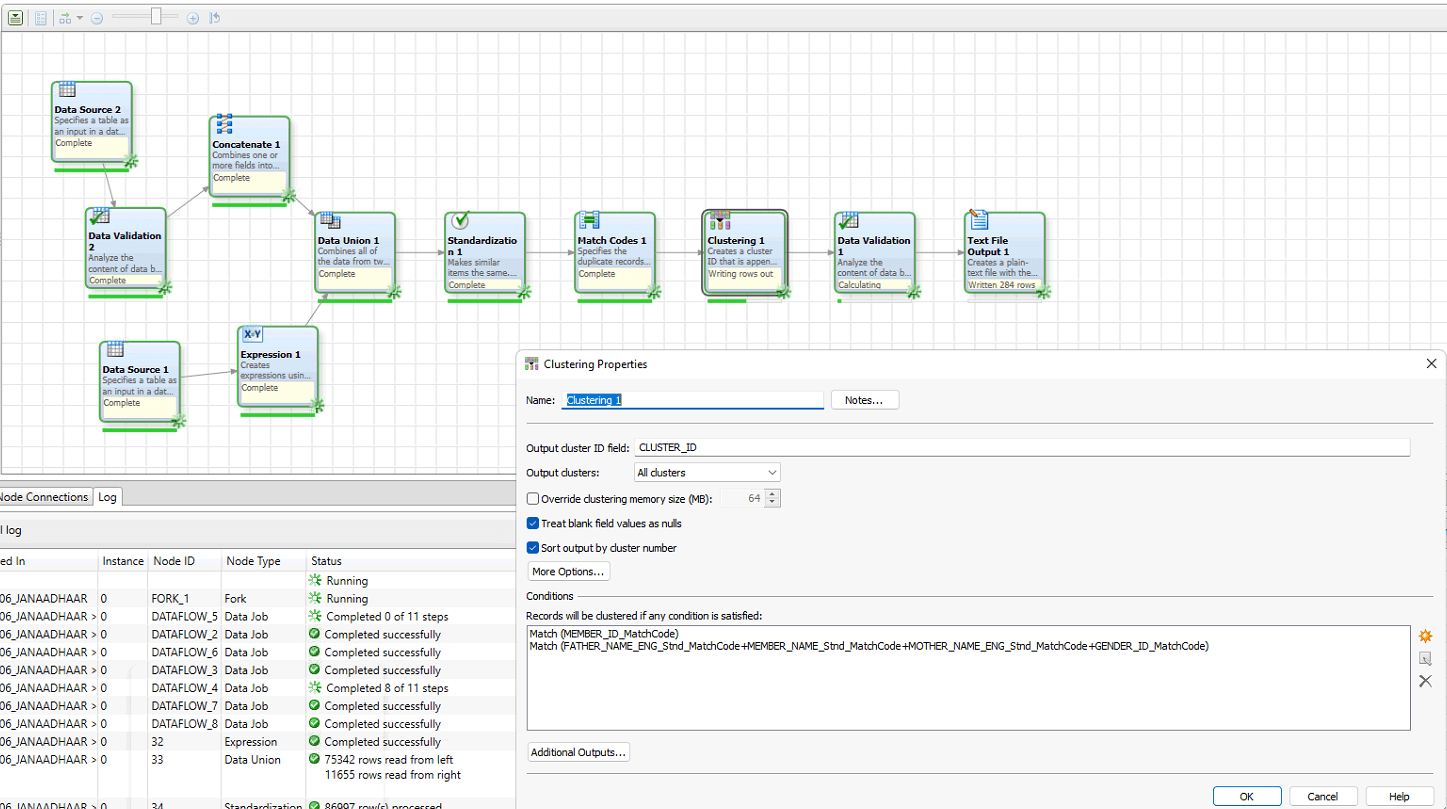Click the zoom out minus icon on the toolbar
The image size is (1447, 809).
[x=97, y=17]
